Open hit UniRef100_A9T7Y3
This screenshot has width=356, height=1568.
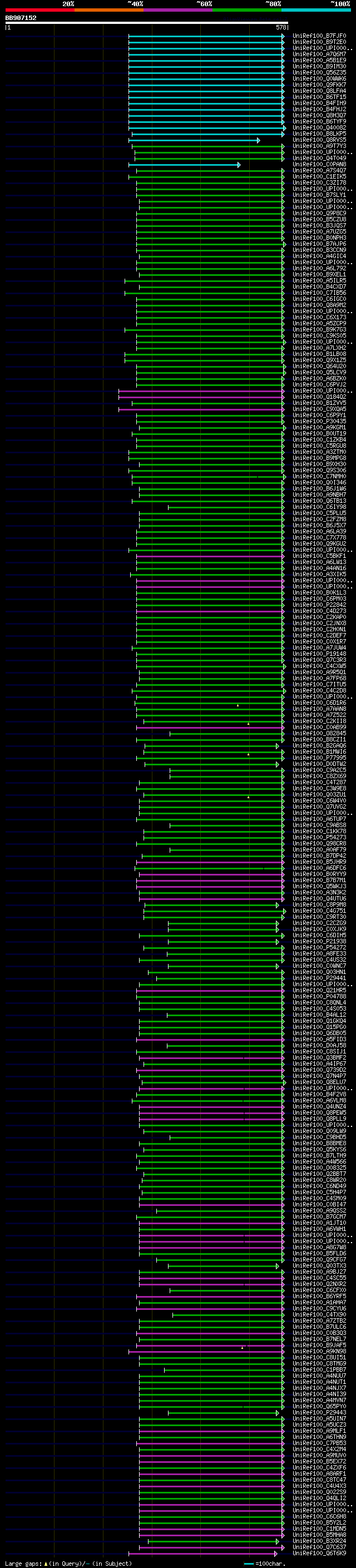click(319, 146)
